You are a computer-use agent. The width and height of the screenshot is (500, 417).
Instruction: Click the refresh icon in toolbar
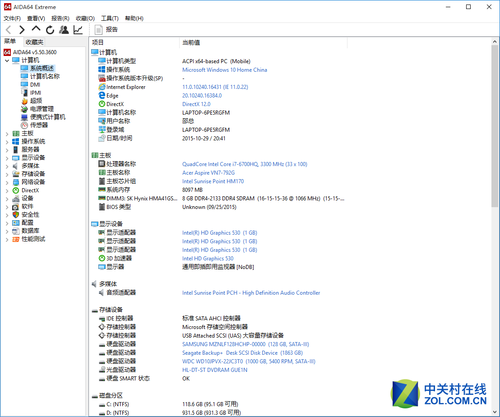coord(50,30)
